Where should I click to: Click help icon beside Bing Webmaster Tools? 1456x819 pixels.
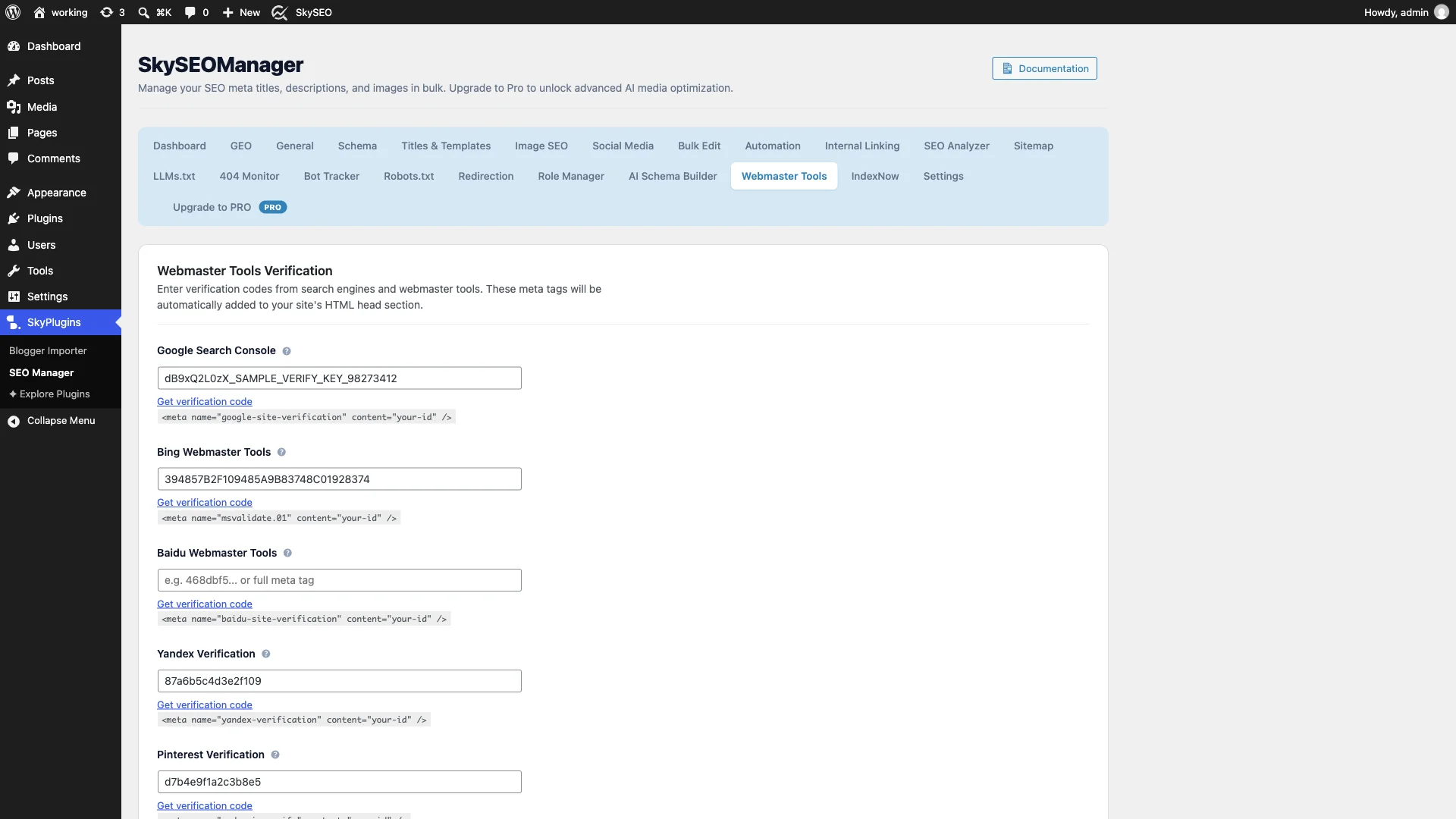point(281,453)
